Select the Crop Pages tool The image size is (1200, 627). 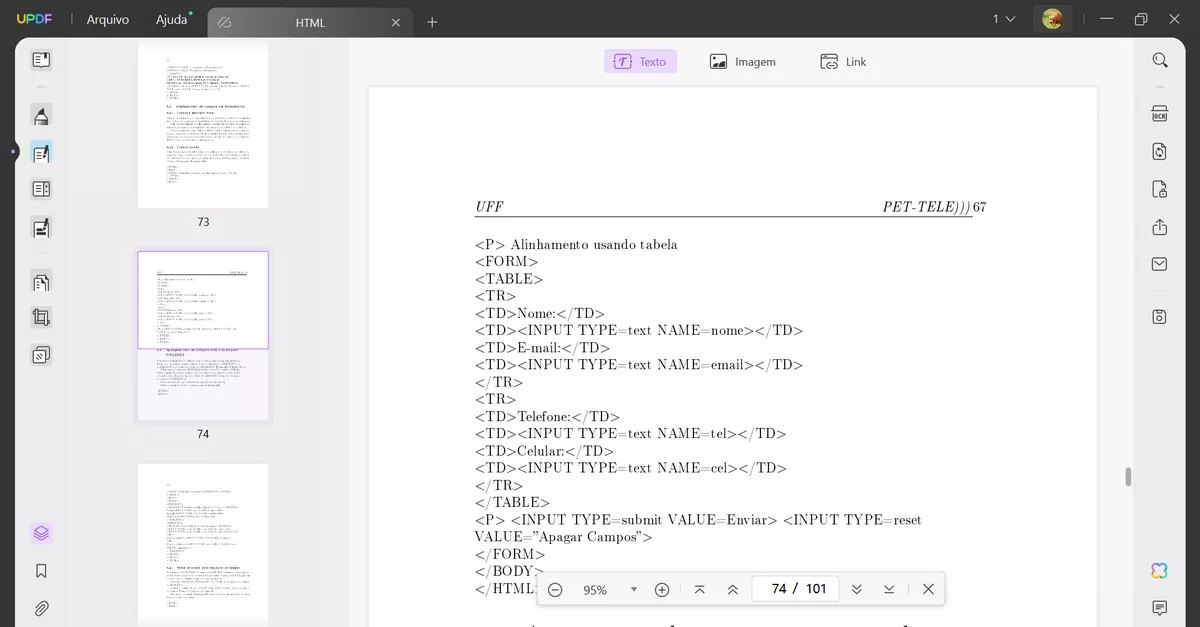click(x=40, y=317)
